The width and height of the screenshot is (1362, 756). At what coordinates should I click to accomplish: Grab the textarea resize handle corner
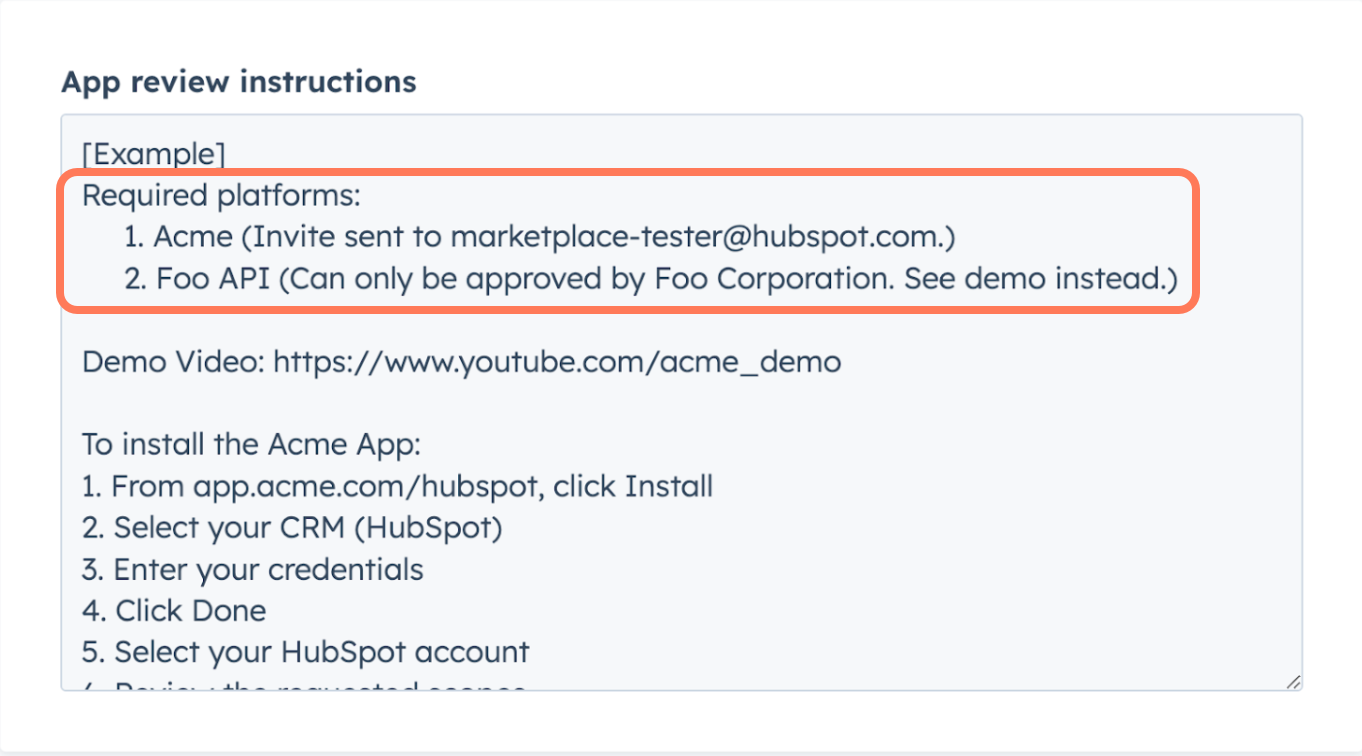(x=1293, y=681)
